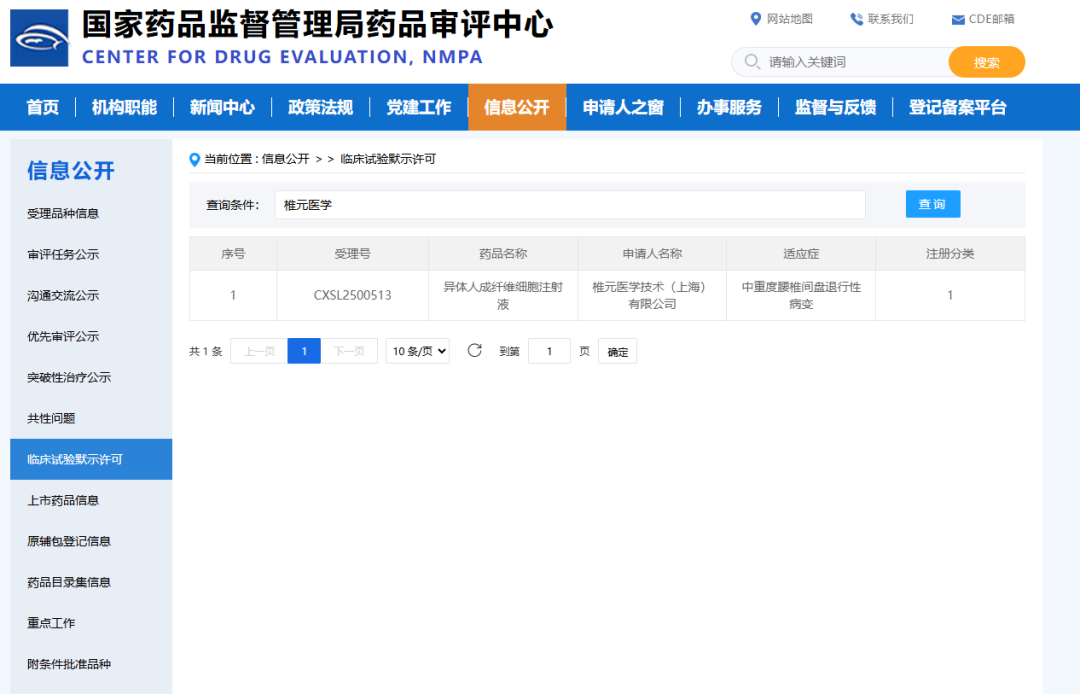Click the 注册分类 column header

point(950,254)
